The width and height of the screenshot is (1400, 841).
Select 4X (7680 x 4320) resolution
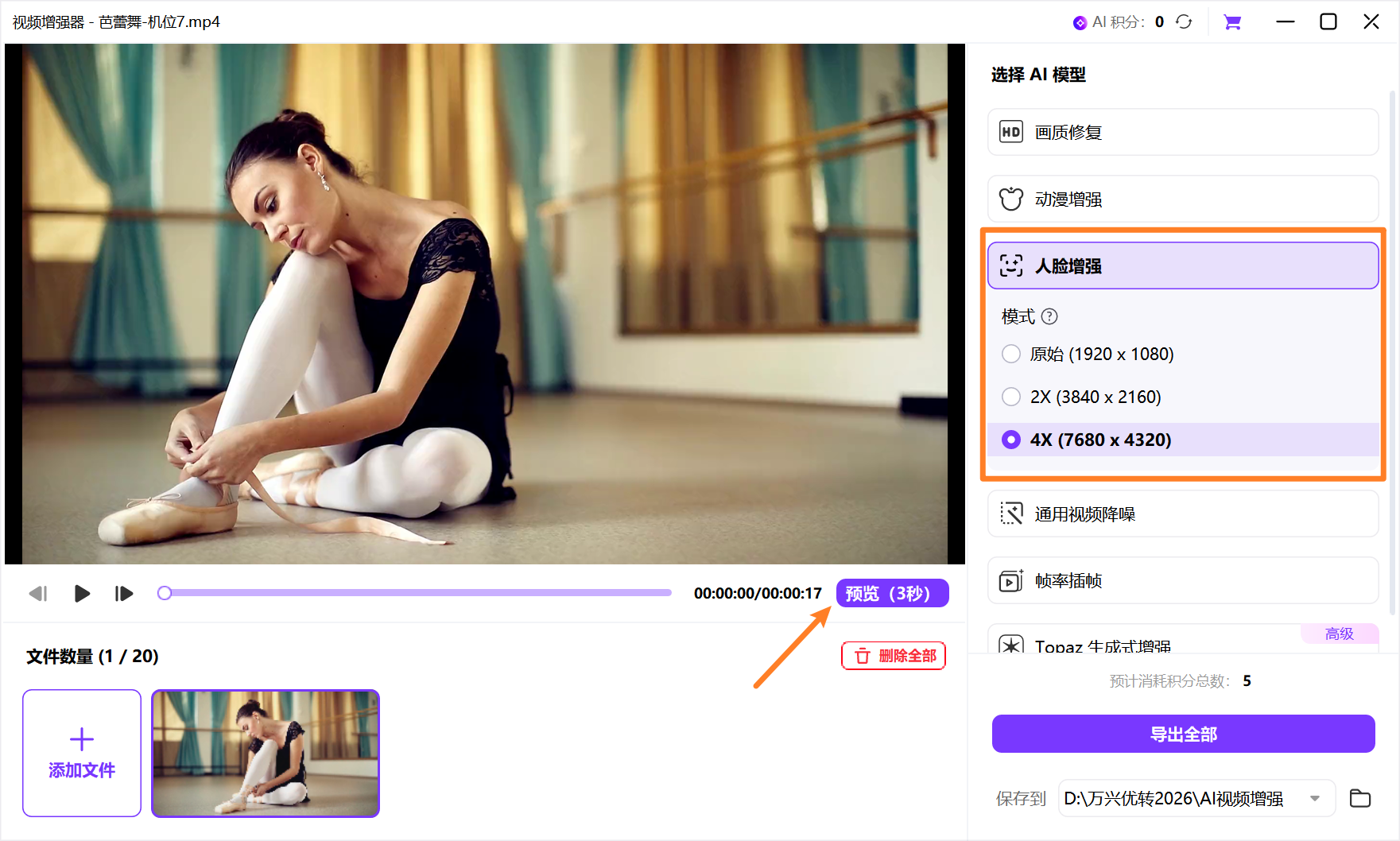tap(1011, 440)
